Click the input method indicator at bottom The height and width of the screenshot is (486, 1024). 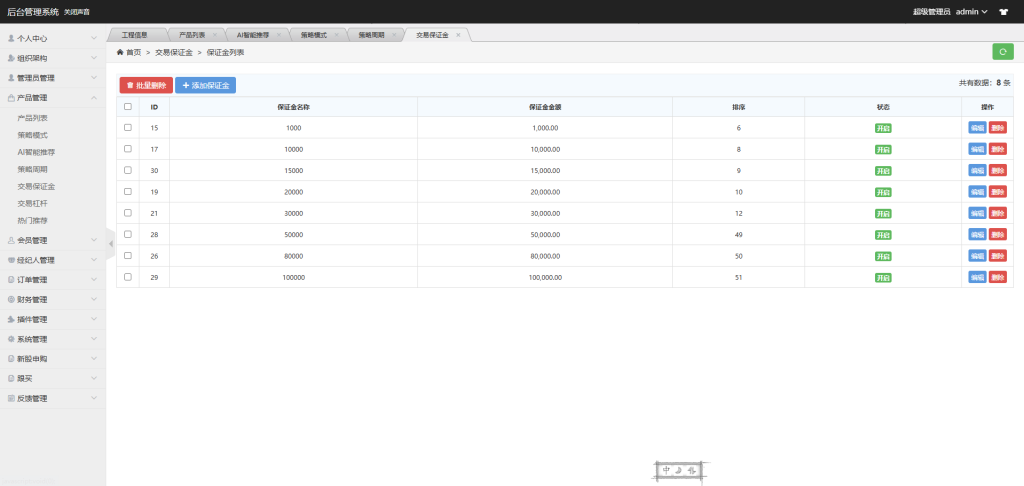(x=678, y=470)
